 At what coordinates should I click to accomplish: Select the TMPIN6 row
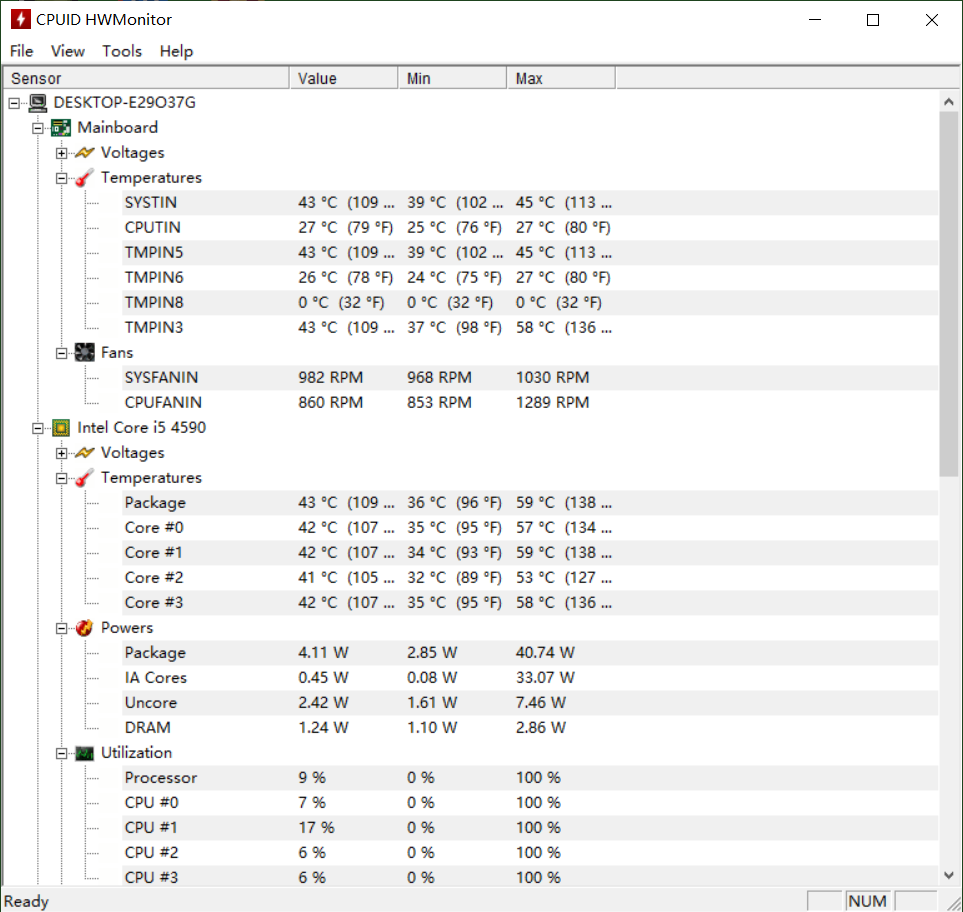tap(530, 278)
